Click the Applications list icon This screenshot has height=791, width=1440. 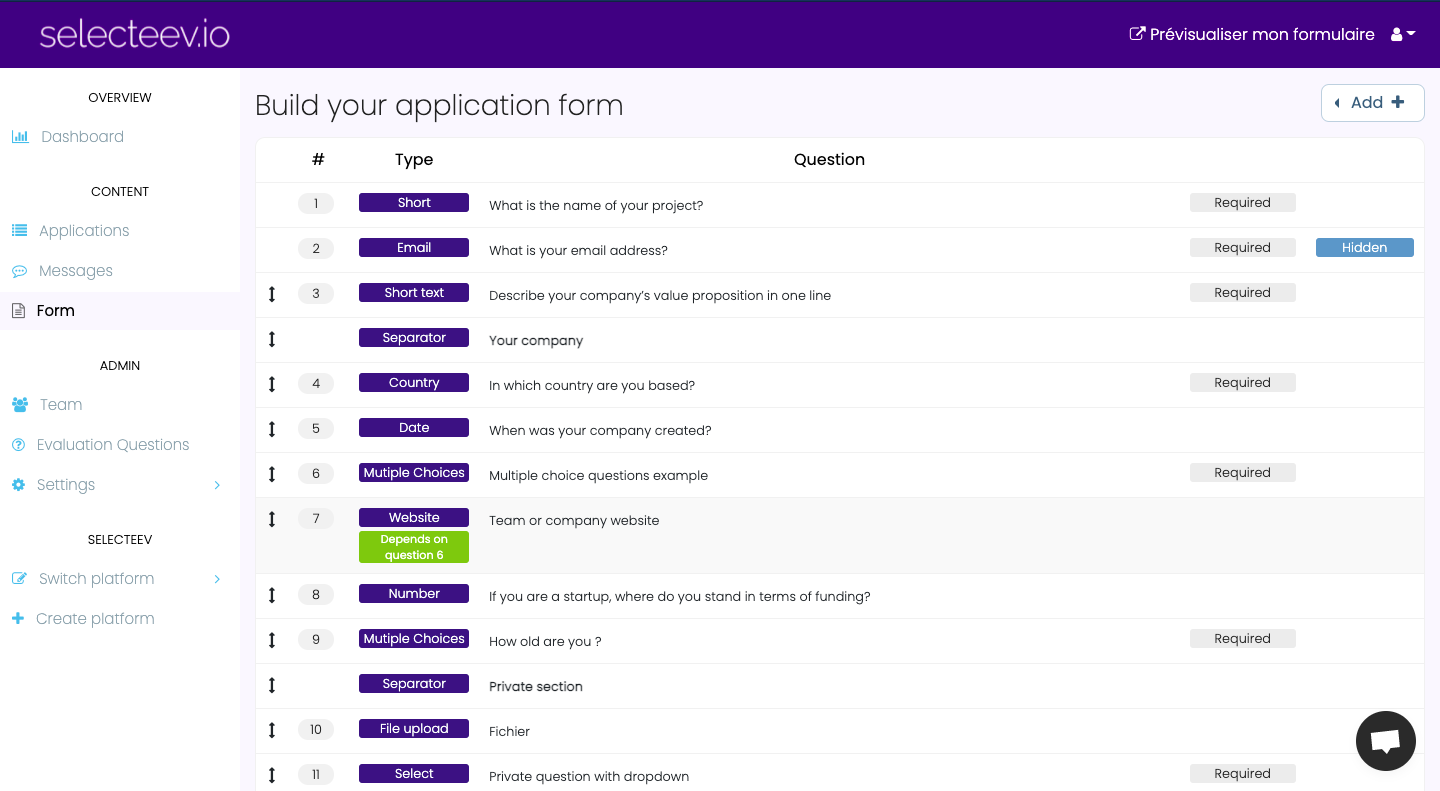(x=18, y=230)
